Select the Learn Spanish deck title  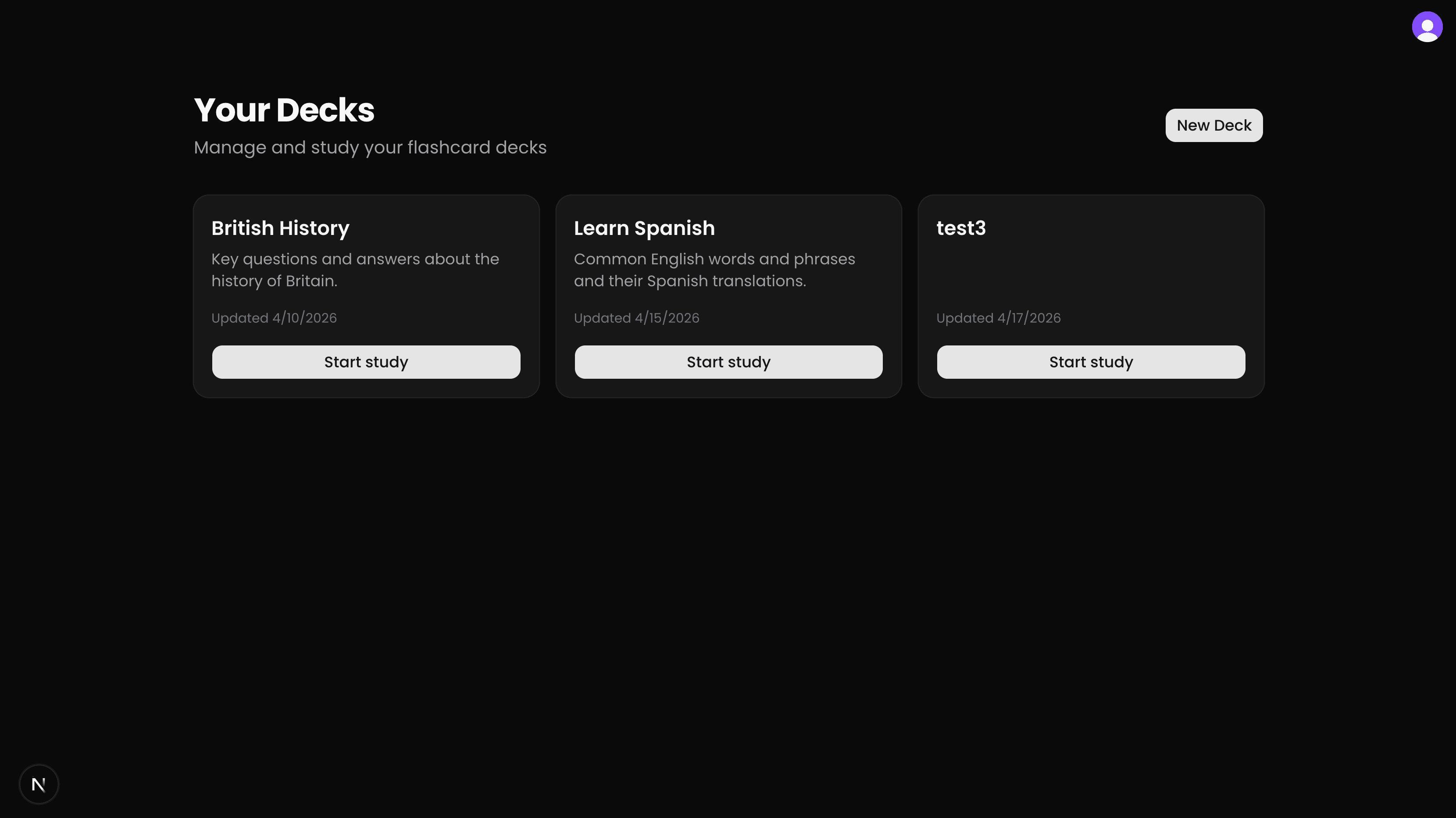tap(644, 228)
